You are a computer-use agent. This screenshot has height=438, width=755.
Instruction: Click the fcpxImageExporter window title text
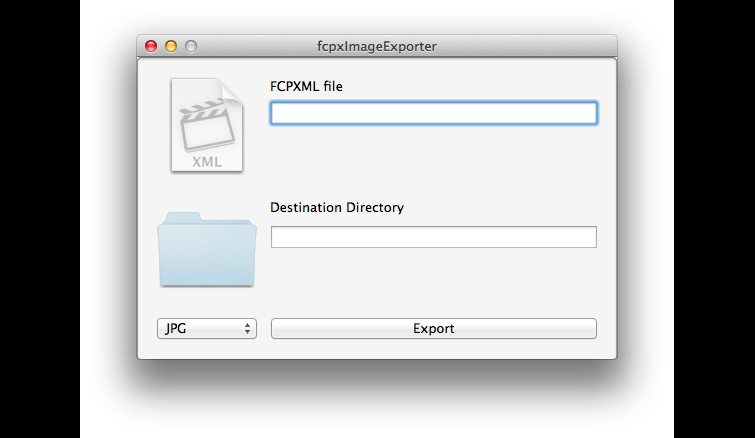pyautogui.click(x=376, y=46)
